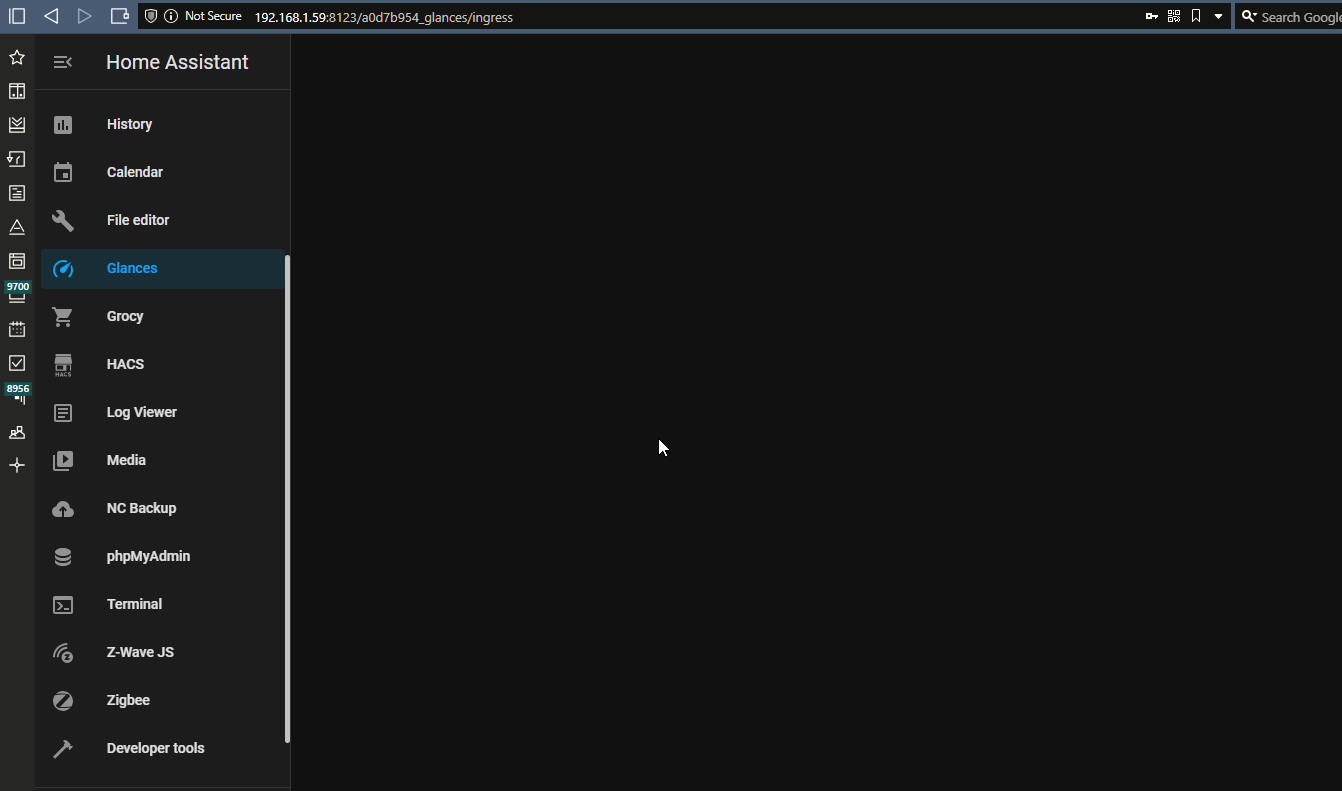1342x791 pixels.
Task: Click the HACS icon in the sidebar
Action: pos(62,364)
